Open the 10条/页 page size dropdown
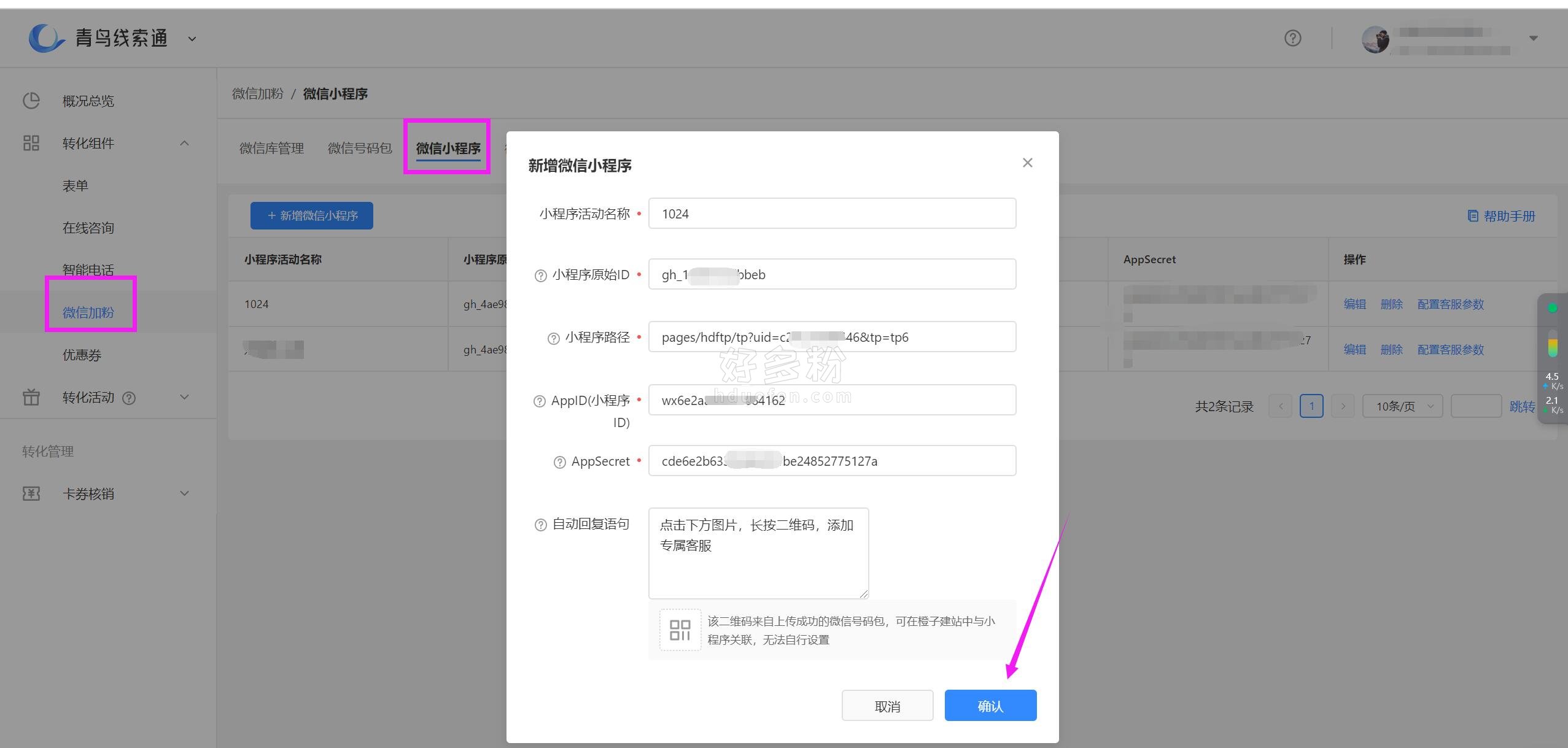 click(1402, 406)
